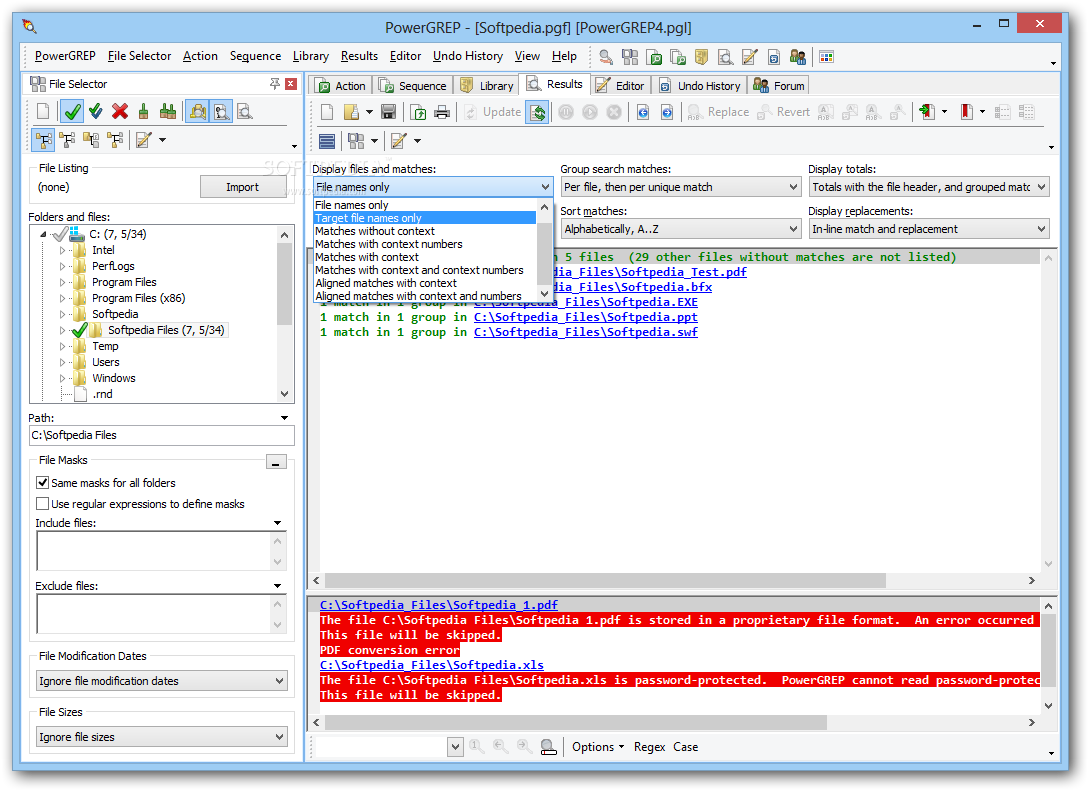Click the Export results icon with green arrow
Image resolution: width=1089 pixels, height=791 pixels.
point(418,112)
